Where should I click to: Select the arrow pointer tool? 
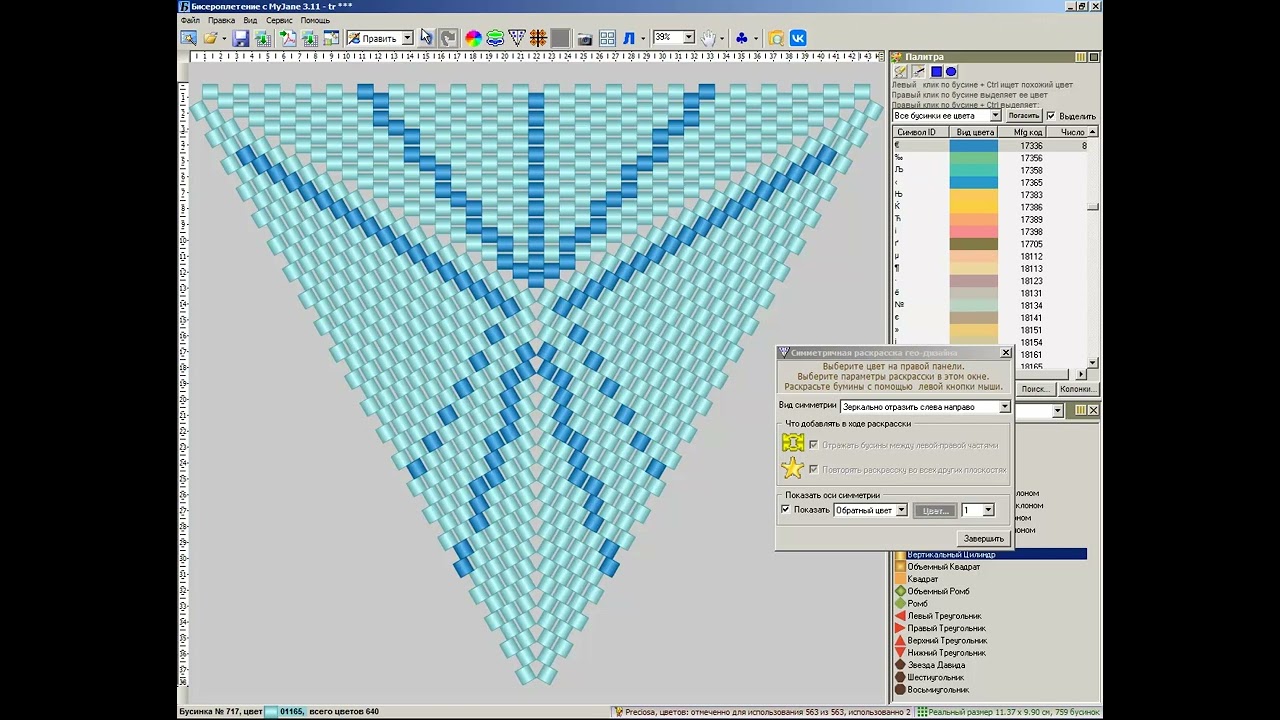point(427,38)
